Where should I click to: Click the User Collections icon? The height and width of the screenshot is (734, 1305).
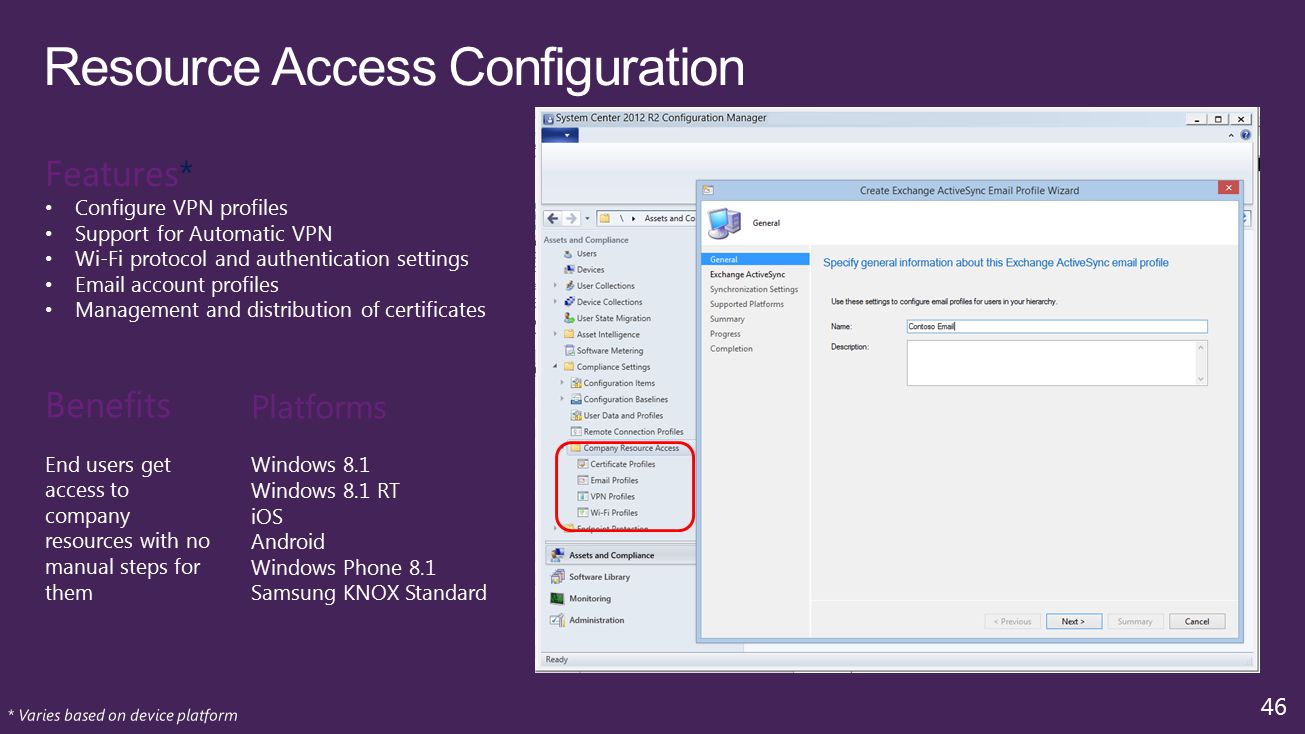click(x=569, y=286)
